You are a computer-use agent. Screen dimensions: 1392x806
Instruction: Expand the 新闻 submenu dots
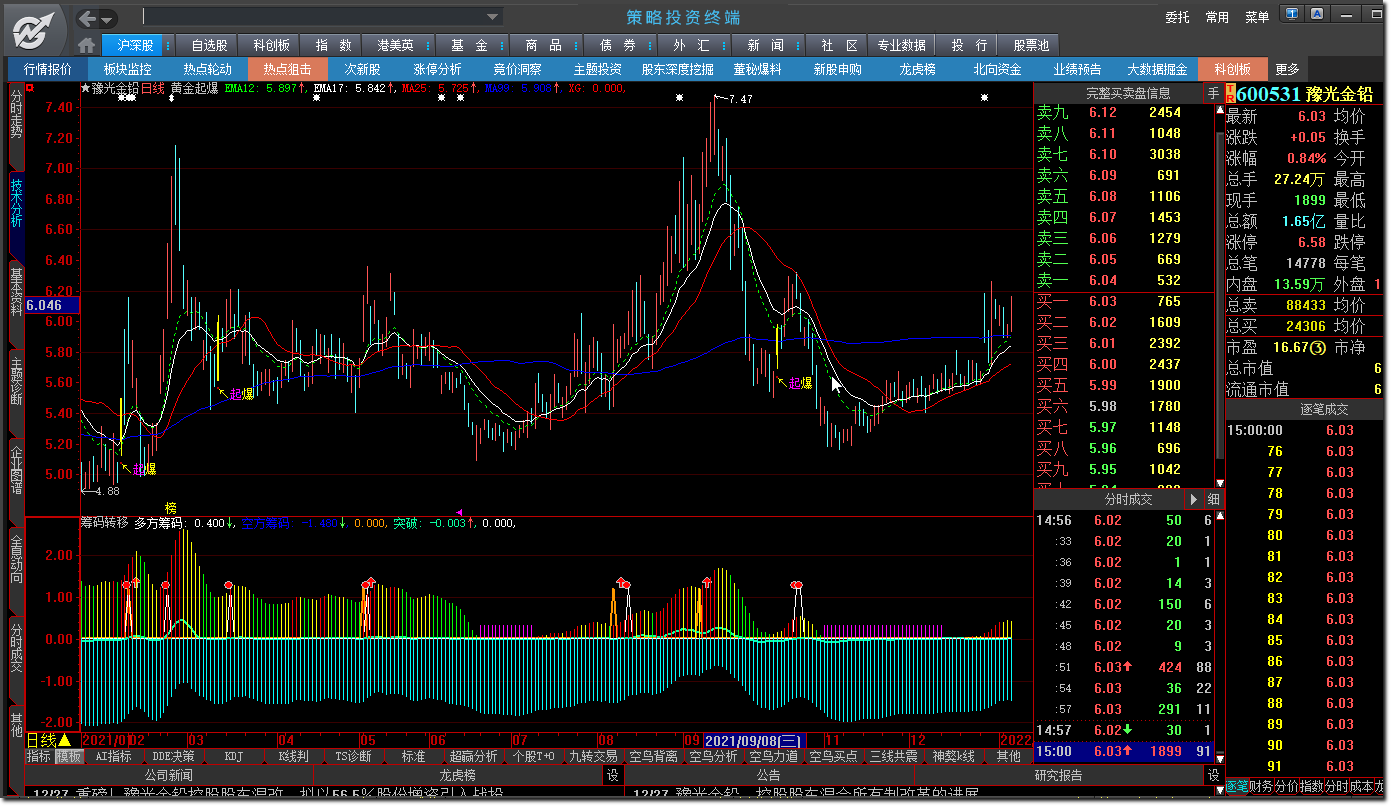798,45
